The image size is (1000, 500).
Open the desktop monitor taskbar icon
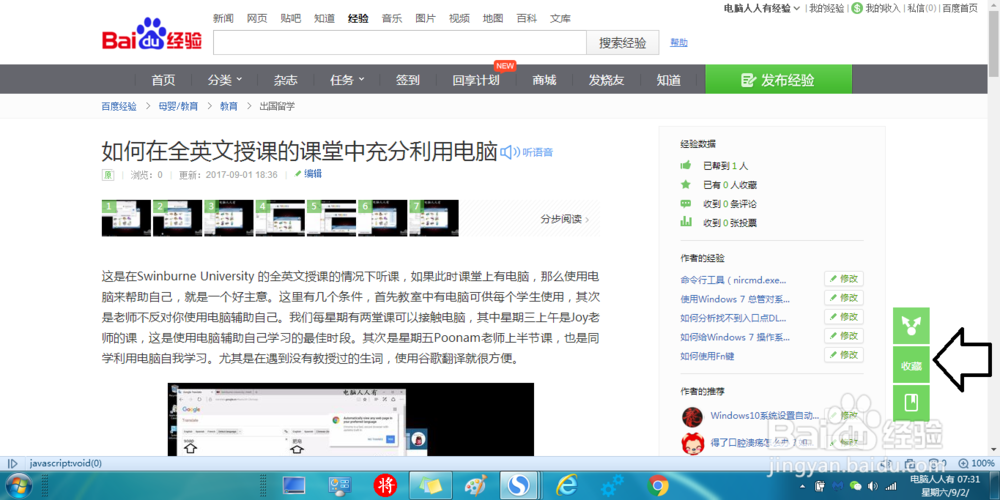pyautogui.click(x=294, y=487)
